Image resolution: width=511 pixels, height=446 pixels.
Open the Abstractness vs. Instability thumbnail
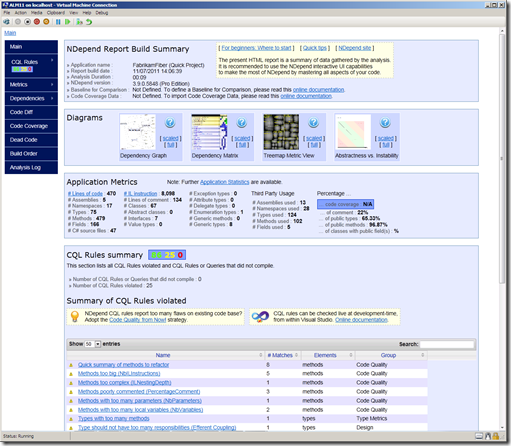coord(353,132)
